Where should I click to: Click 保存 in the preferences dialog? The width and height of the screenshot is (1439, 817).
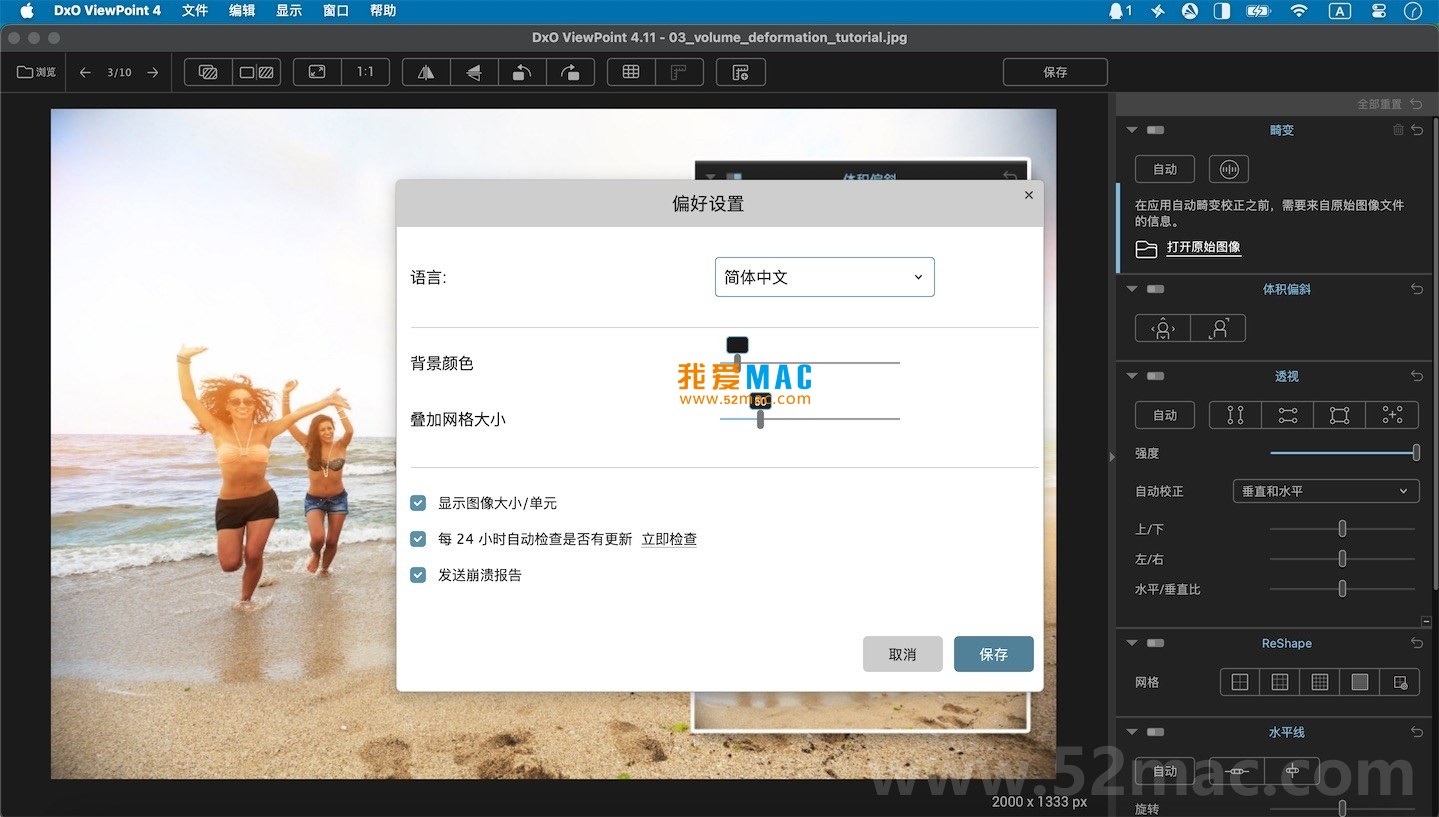point(994,654)
